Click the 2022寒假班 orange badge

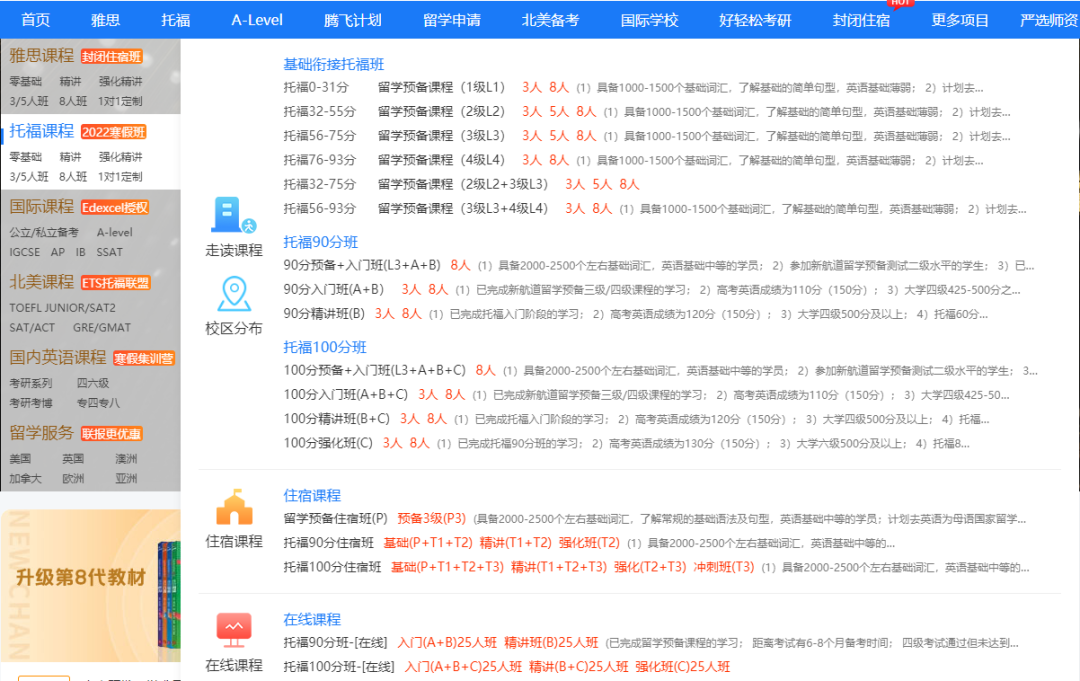click(114, 132)
